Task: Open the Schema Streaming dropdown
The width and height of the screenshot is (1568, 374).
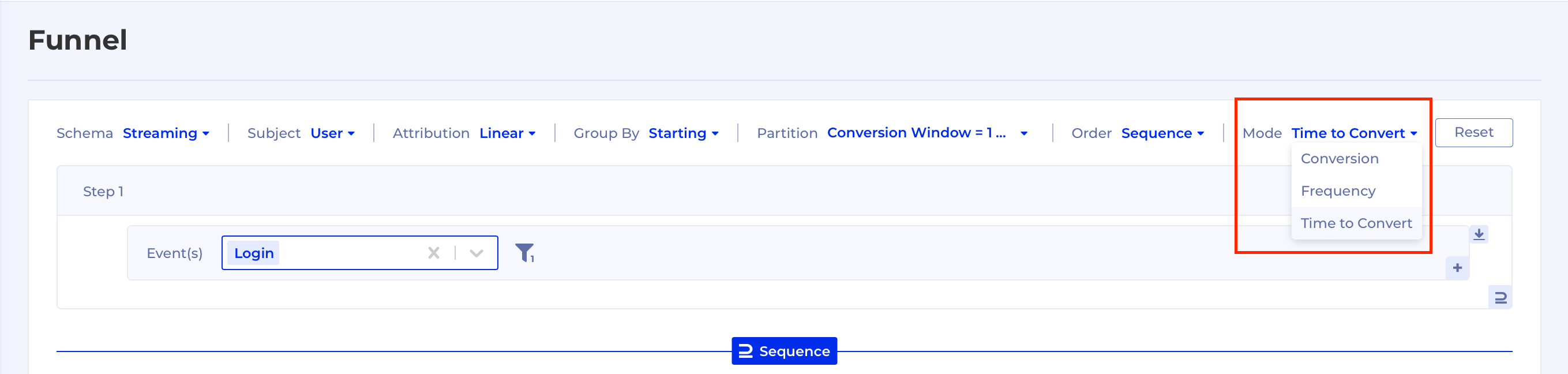Action: coord(166,133)
